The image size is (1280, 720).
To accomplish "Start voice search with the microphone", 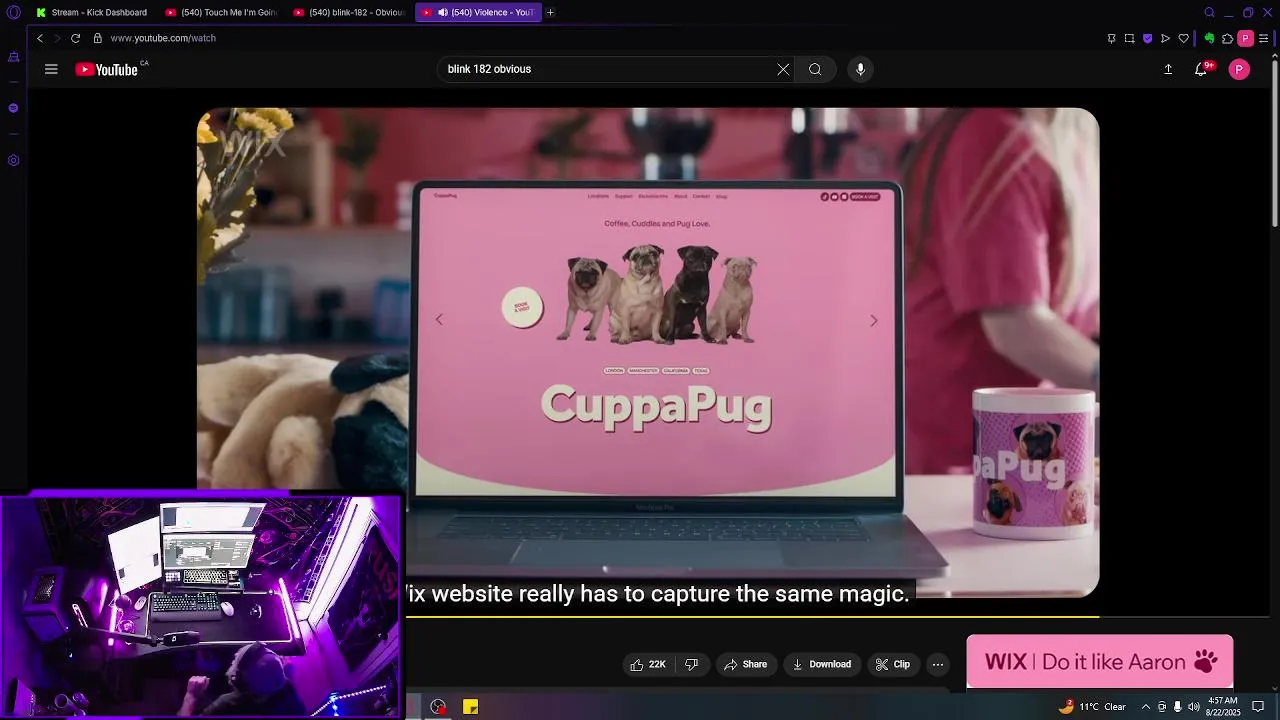I will coord(860,69).
